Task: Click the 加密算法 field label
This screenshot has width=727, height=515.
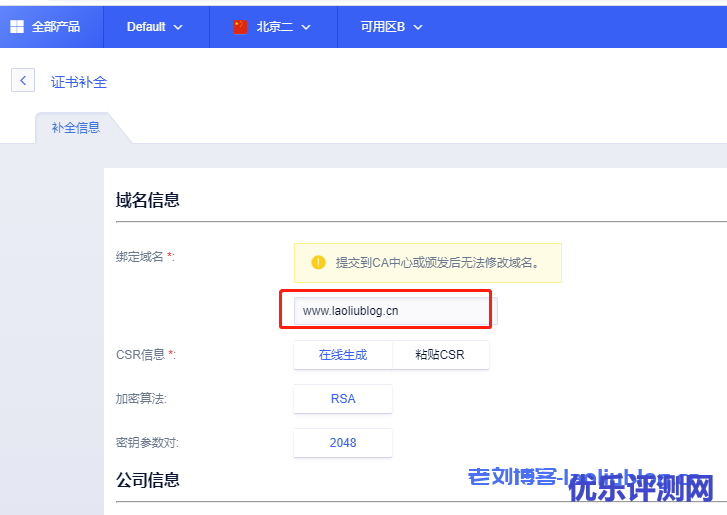Action: point(141,399)
